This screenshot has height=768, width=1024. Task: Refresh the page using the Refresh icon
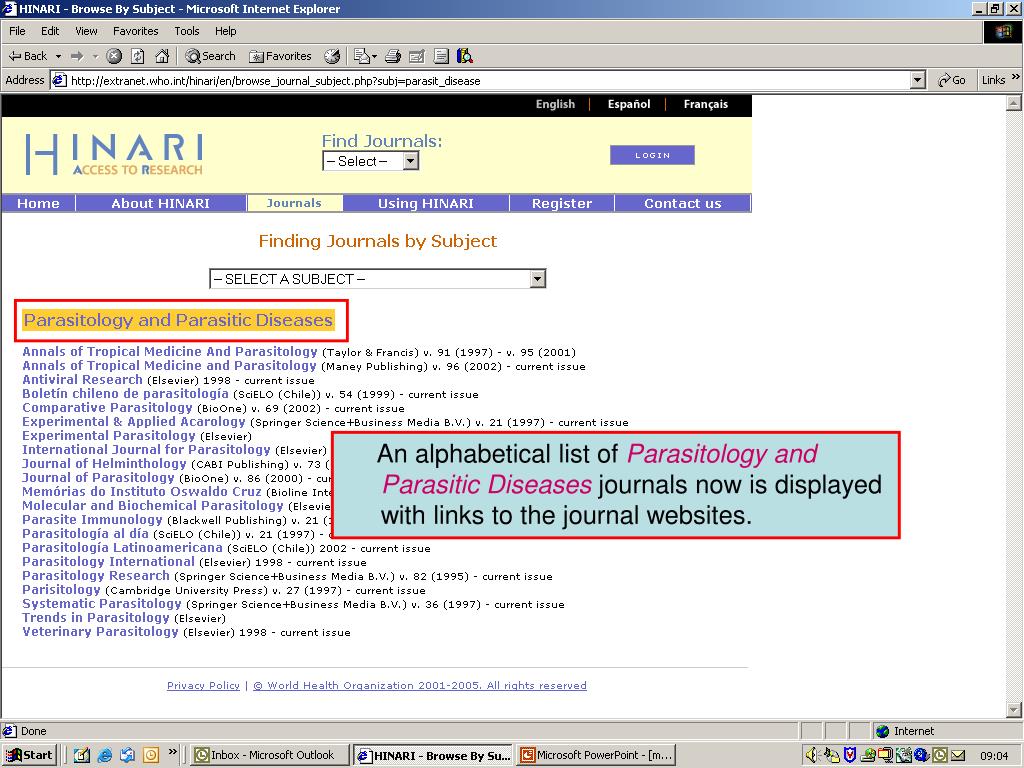[x=138, y=56]
